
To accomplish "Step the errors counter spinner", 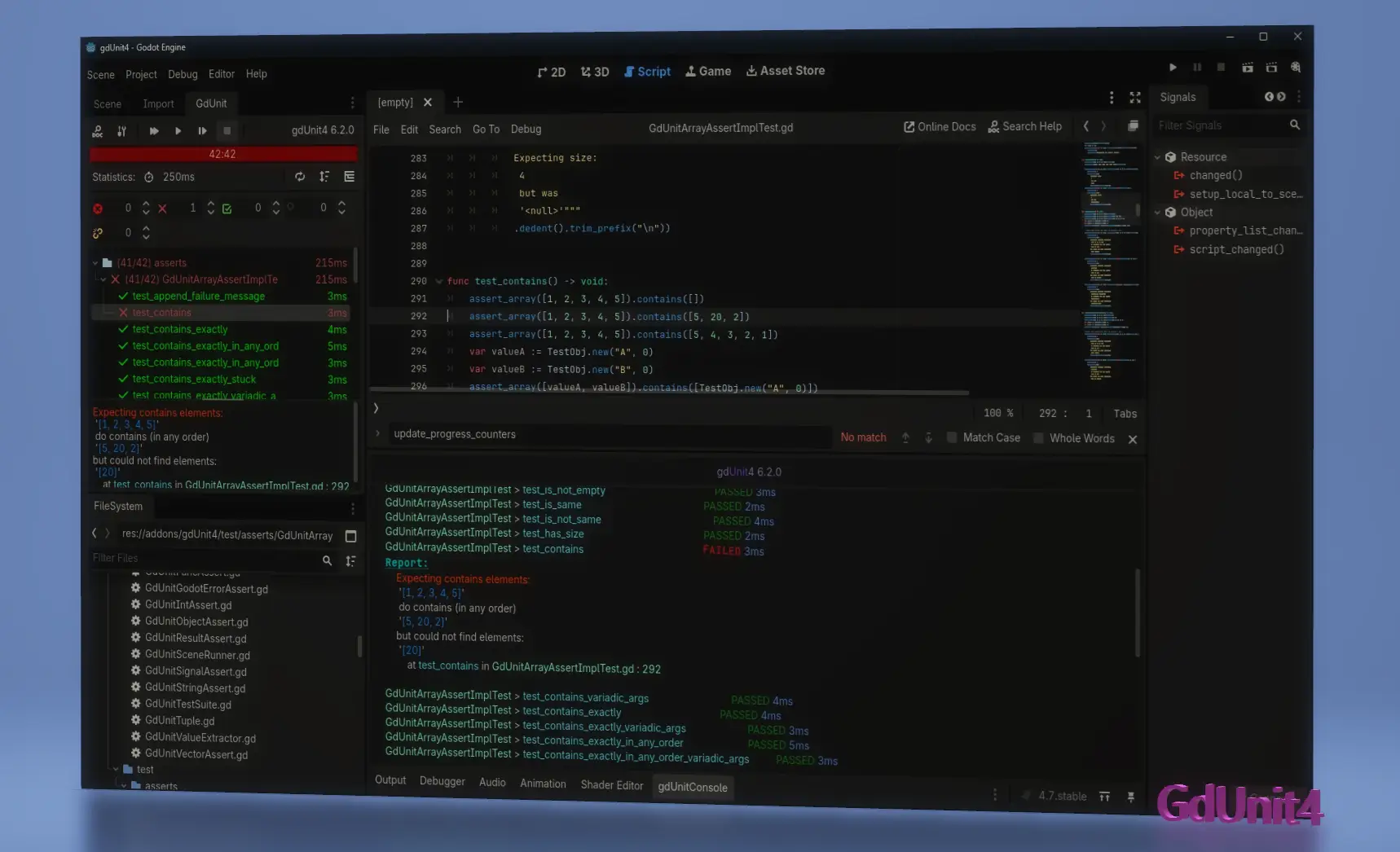I will click(x=146, y=208).
